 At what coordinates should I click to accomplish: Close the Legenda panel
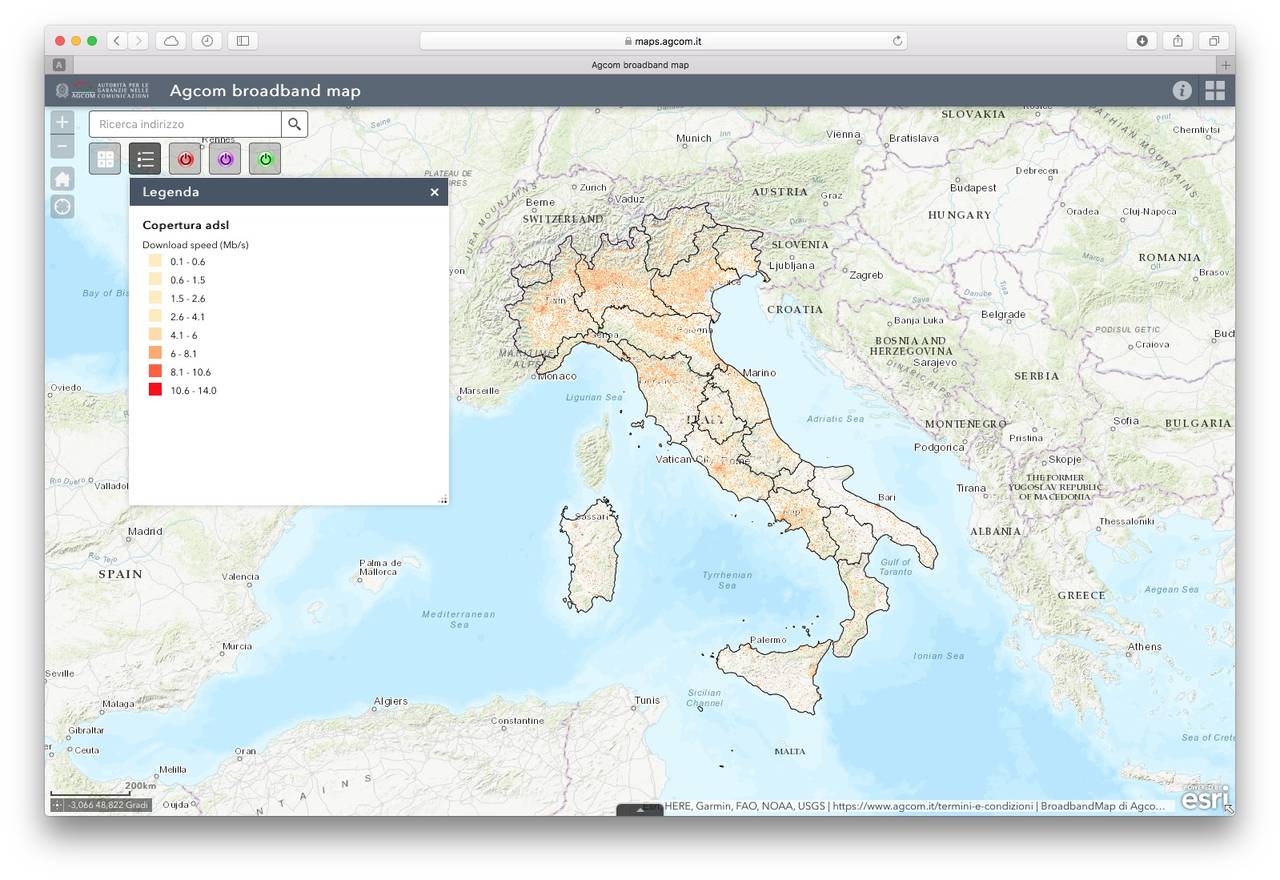[x=434, y=192]
